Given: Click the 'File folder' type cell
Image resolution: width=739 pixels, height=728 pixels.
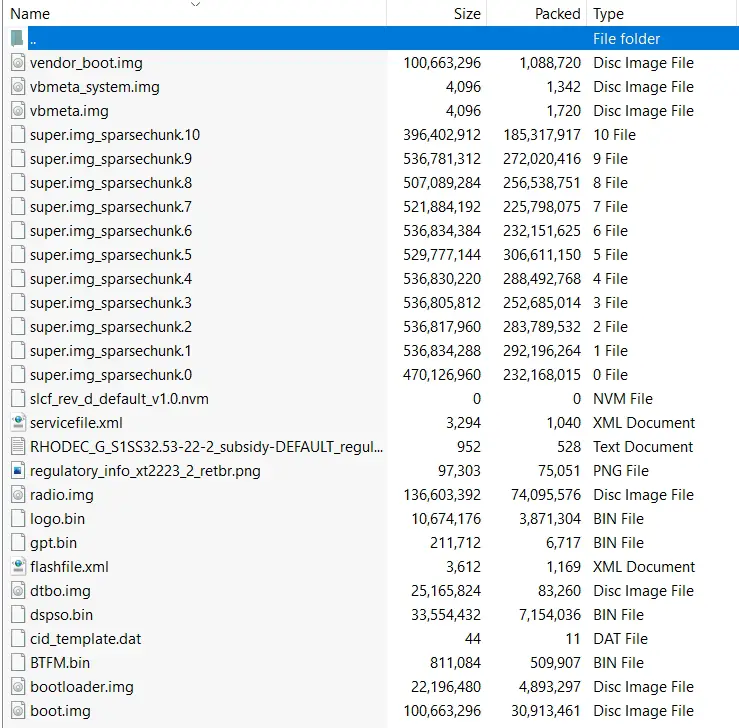Looking at the screenshot, I should tap(626, 39).
